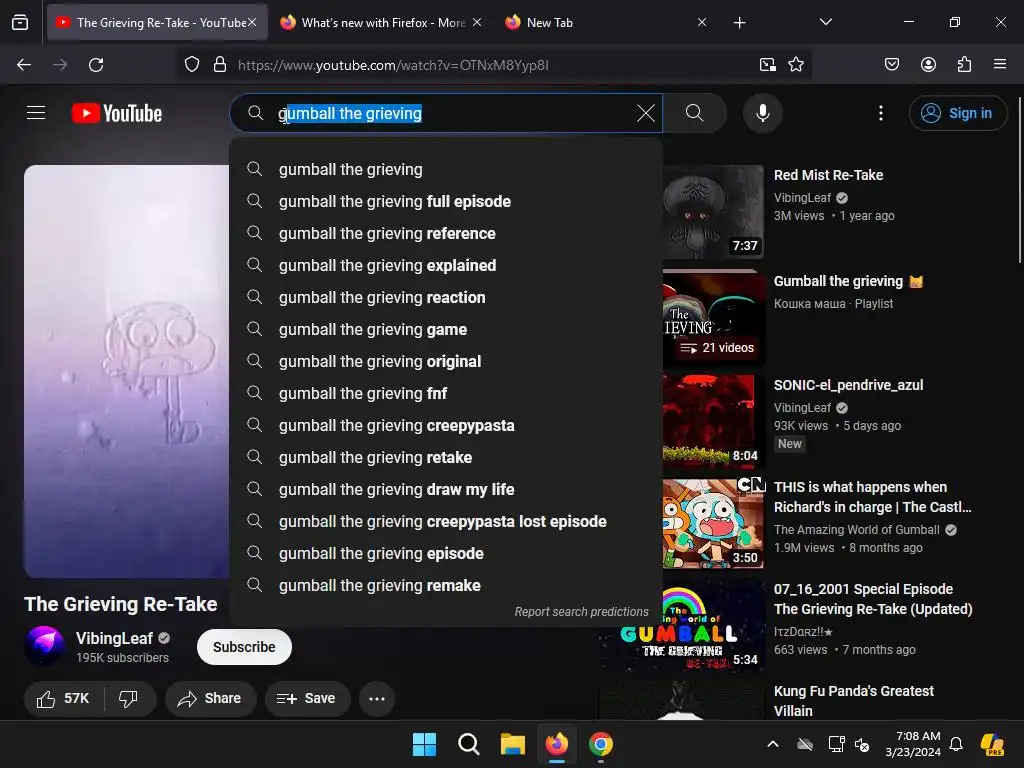Image resolution: width=1024 pixels, height=768 pixels.
Task: Click Report search predictions link
Action: [x=581, y=611]
